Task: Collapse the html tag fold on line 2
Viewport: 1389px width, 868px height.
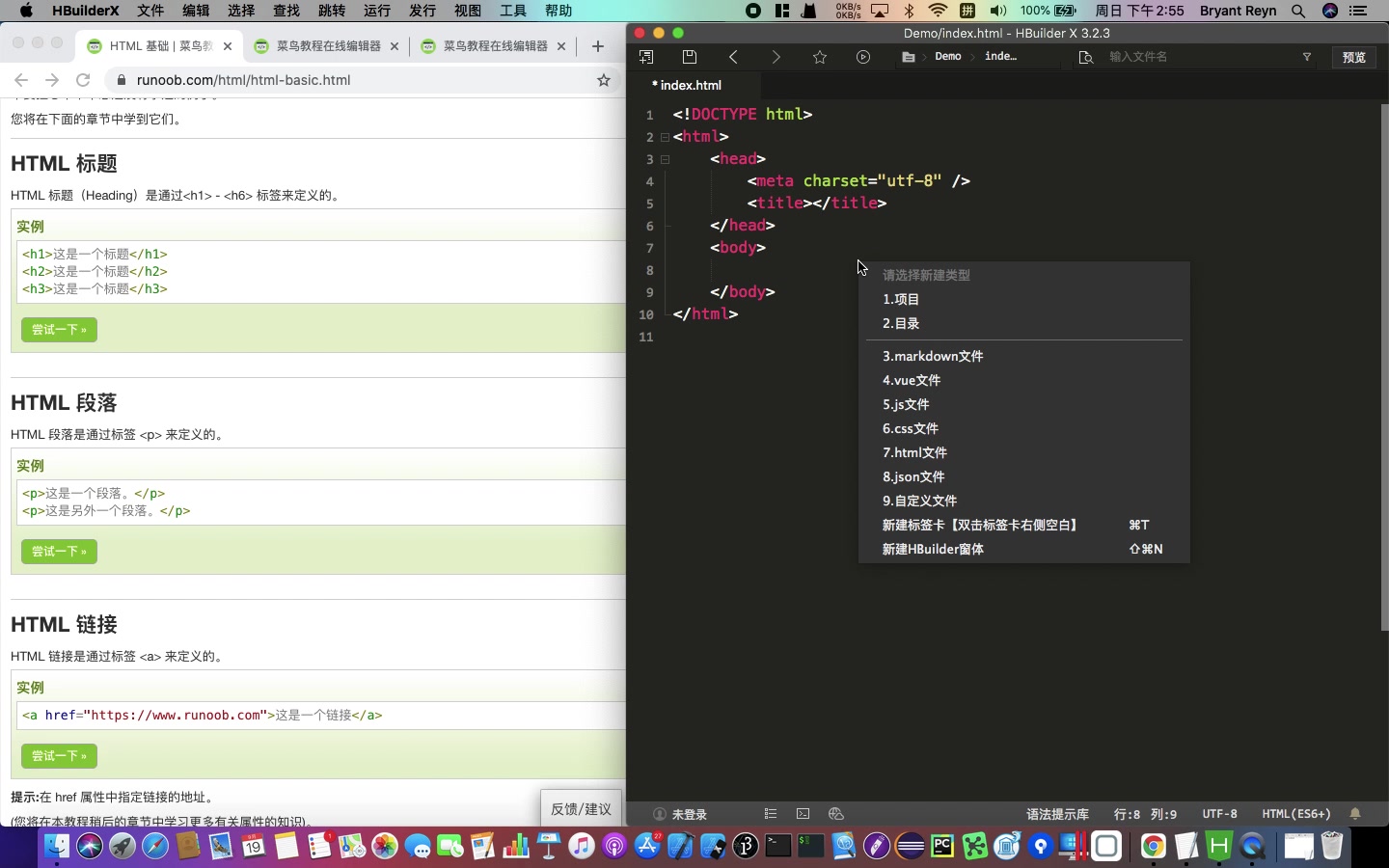Action: pos(665,137)
